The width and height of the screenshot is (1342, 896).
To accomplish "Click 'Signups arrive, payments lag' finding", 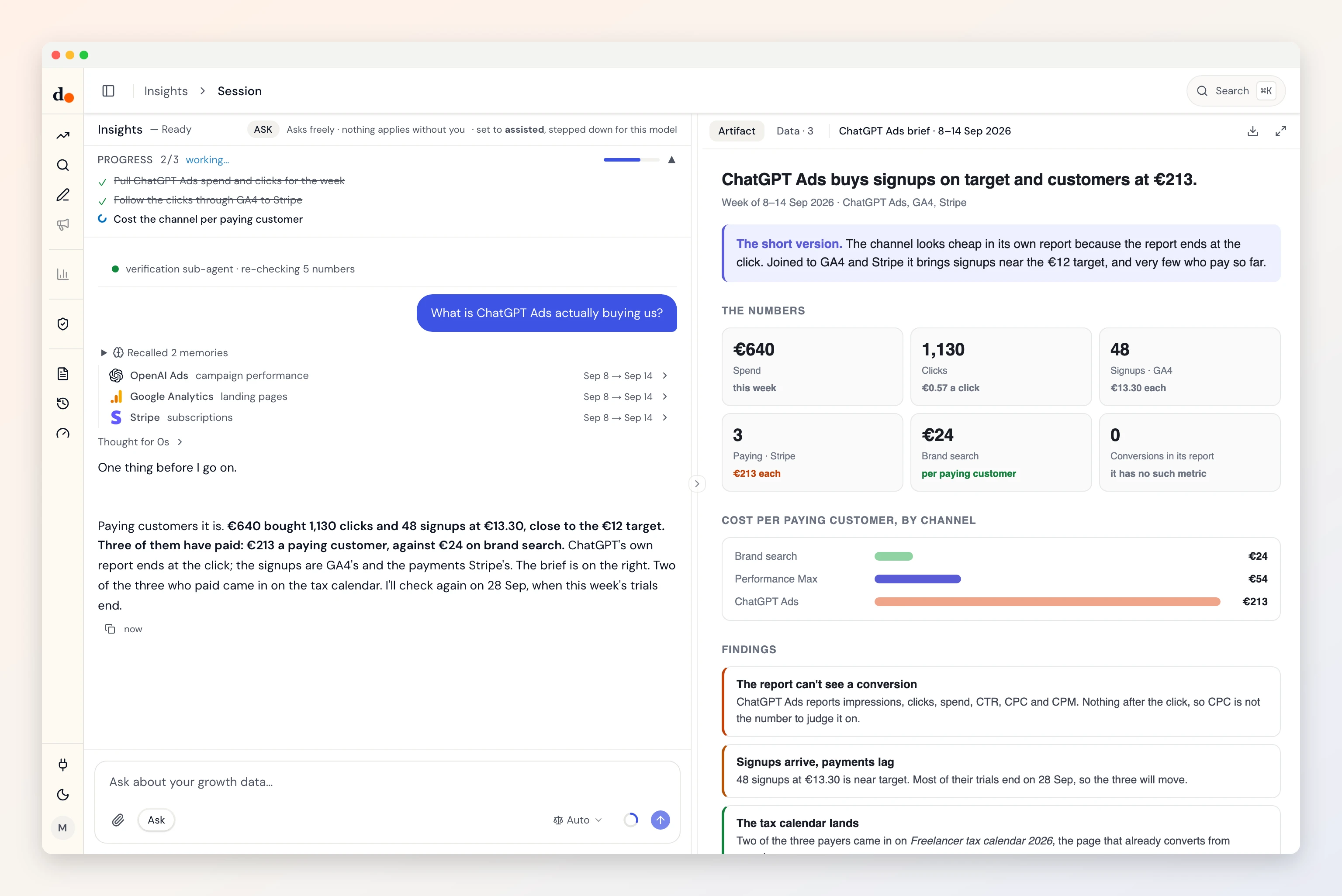I will click(x=1001, y=771).
